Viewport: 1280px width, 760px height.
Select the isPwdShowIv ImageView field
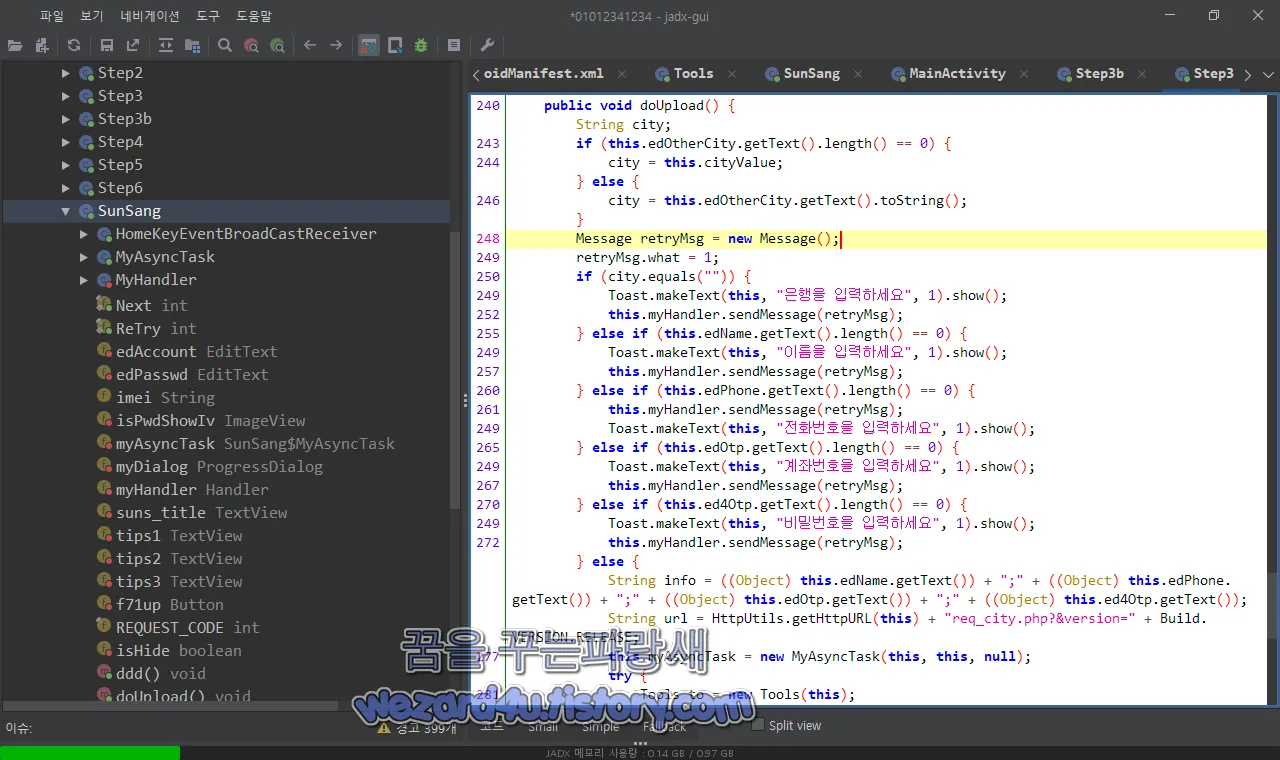click(x=201, y=421)
